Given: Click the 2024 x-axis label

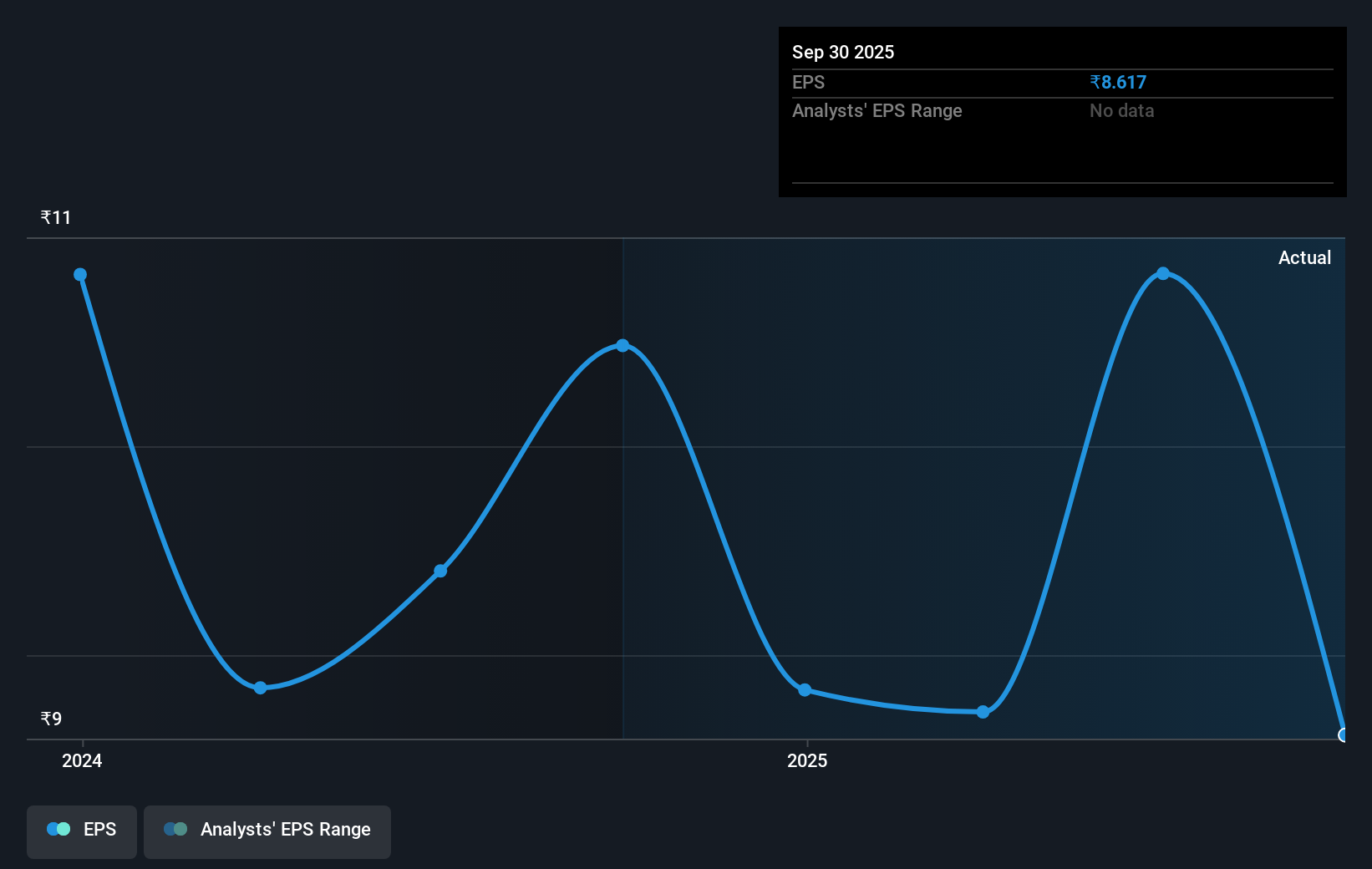Looking at the screenshot, I should click(82, 760).
